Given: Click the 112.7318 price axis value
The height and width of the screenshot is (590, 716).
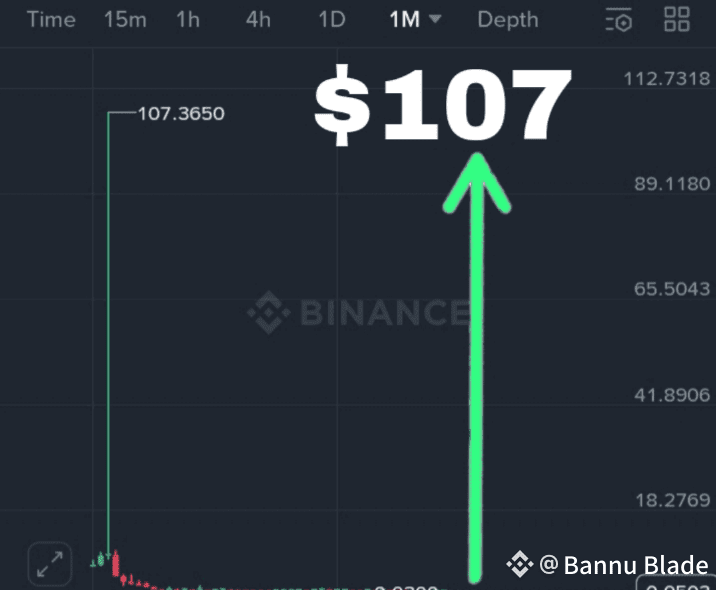Looking at the screenshot, I should pos(666,79).
